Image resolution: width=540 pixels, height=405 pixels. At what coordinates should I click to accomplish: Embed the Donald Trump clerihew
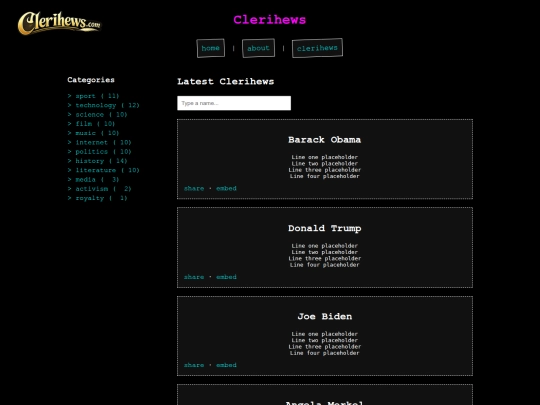pos(226,277)
